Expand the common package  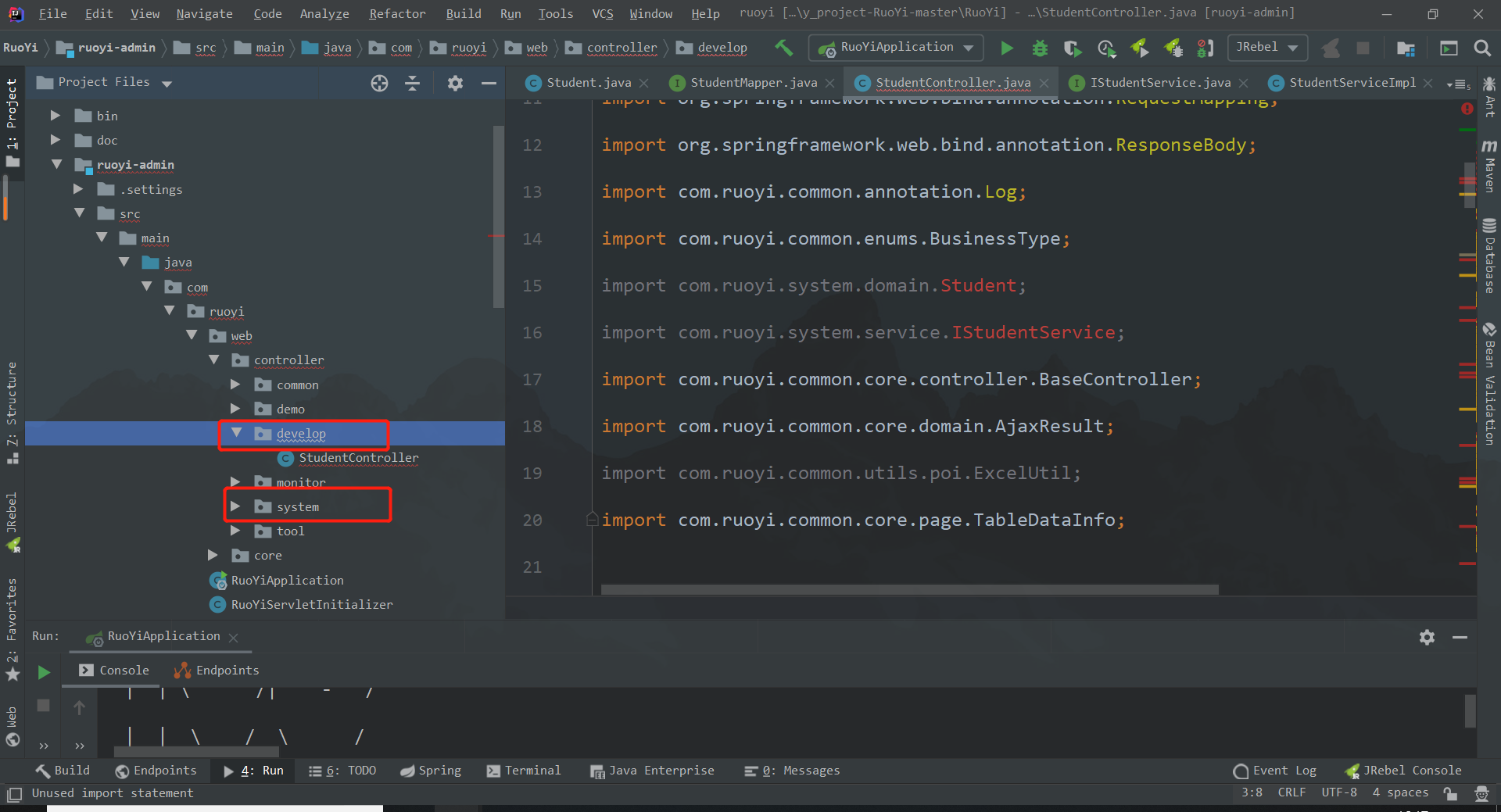click(x=235, y=385)
